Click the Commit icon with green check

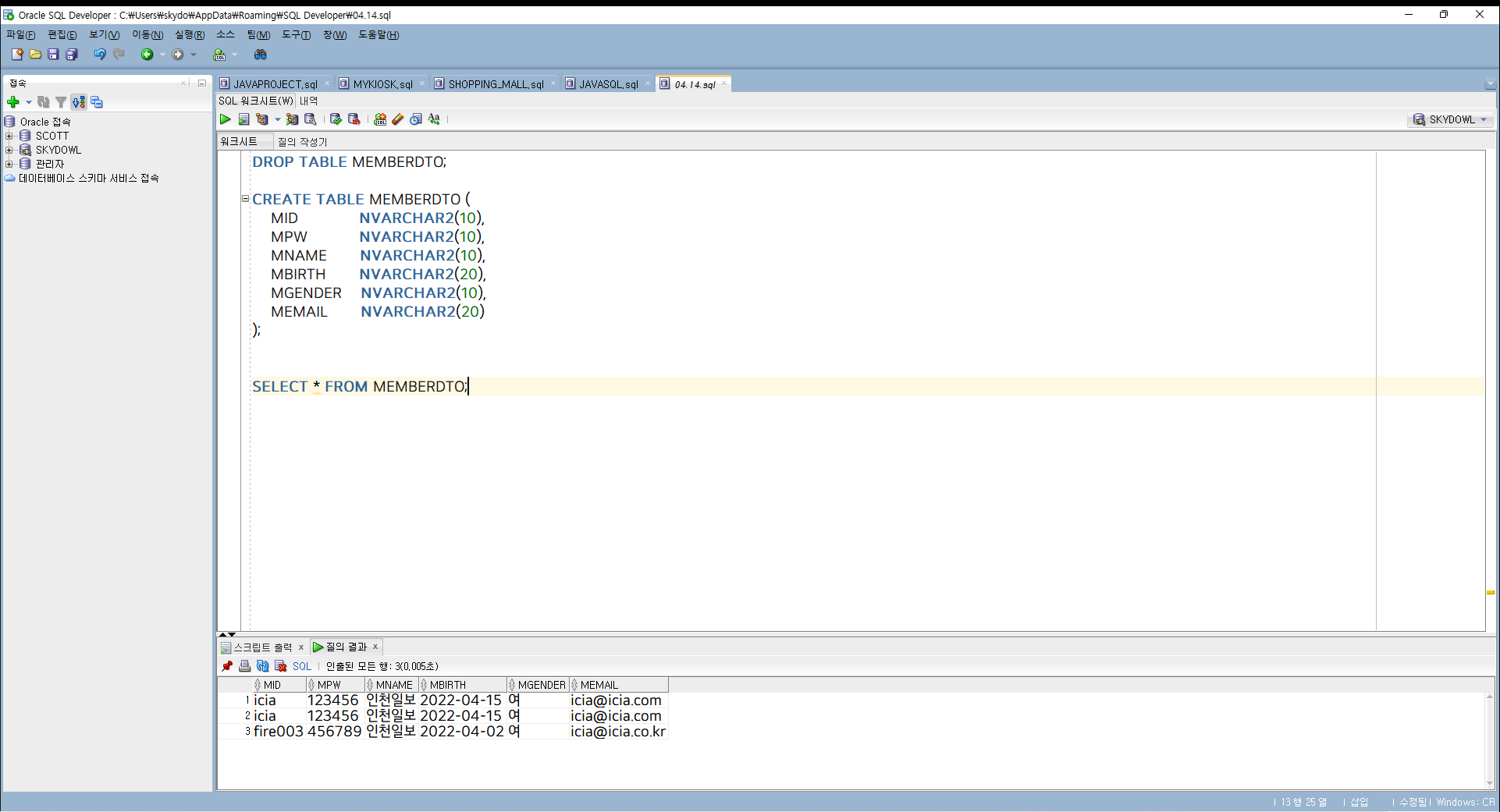336,119
